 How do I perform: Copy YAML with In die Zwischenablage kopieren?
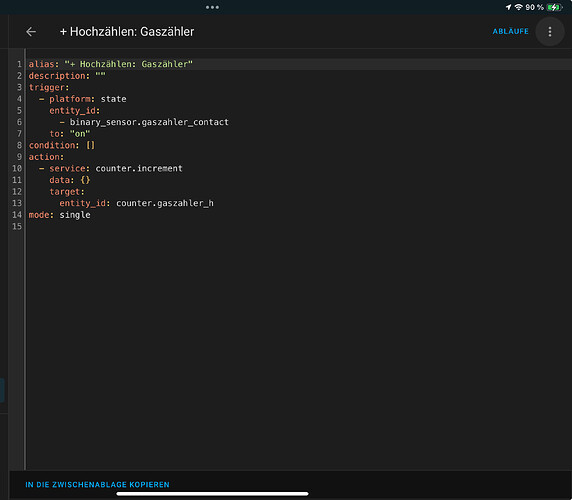tap(97, 484)
